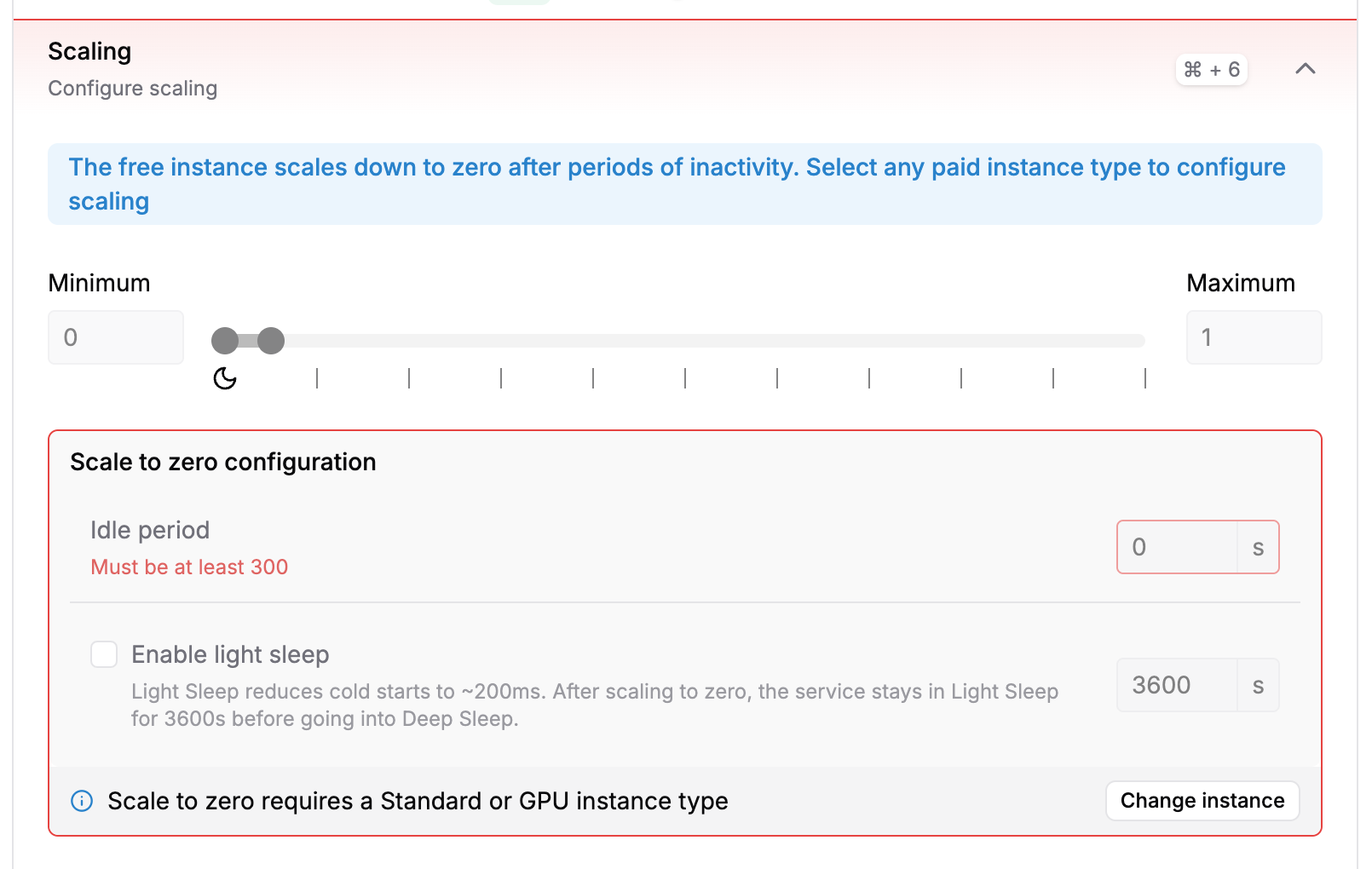
Task: Click the Must be at least 300 error
Action: [x=189, y=567]
